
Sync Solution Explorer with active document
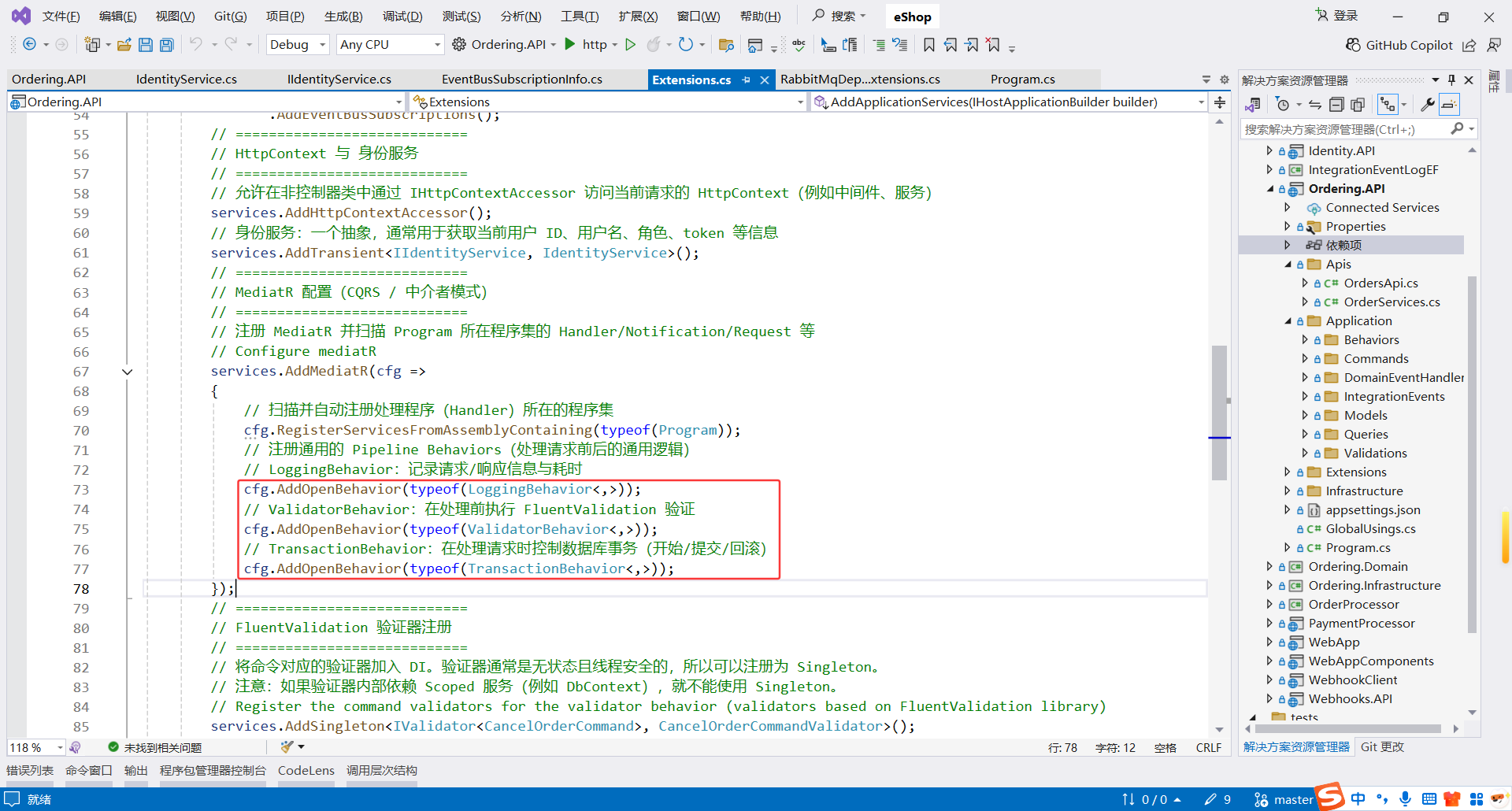[1314, 104]
